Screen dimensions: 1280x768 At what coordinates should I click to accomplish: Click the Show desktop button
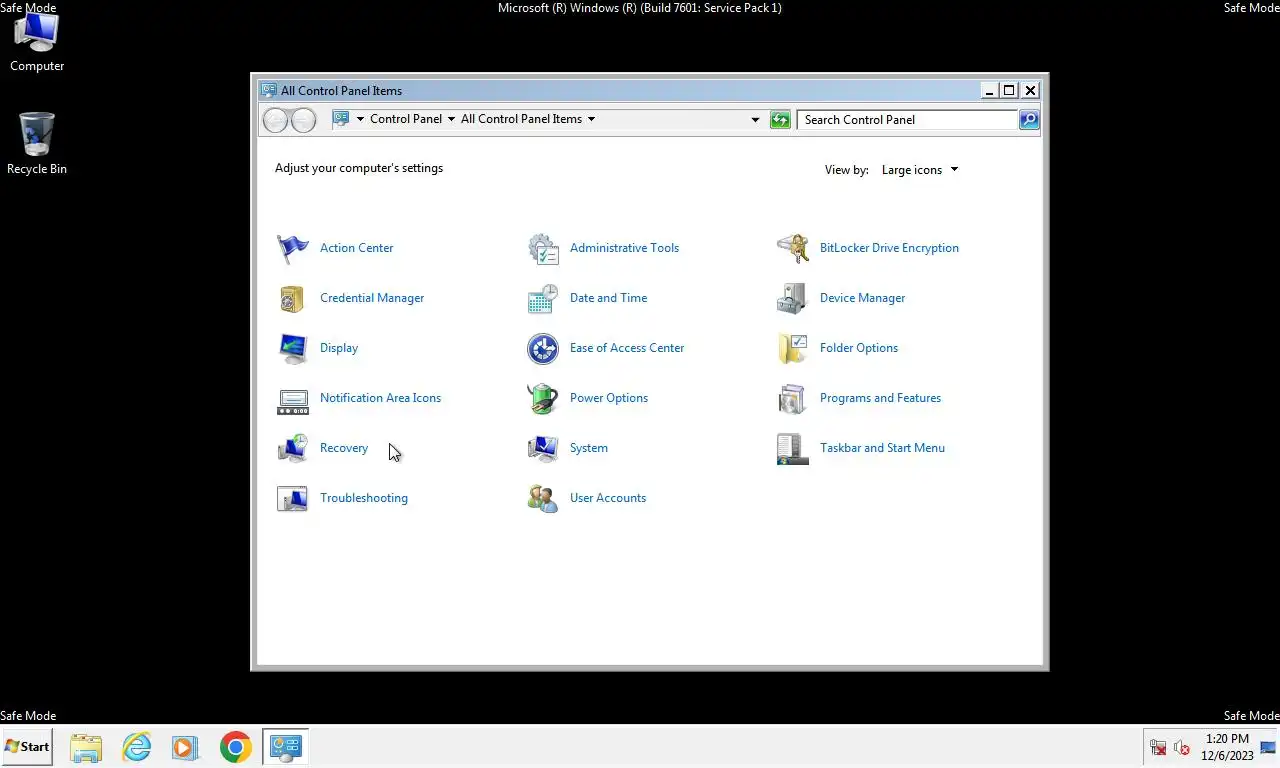(1270, 747)
